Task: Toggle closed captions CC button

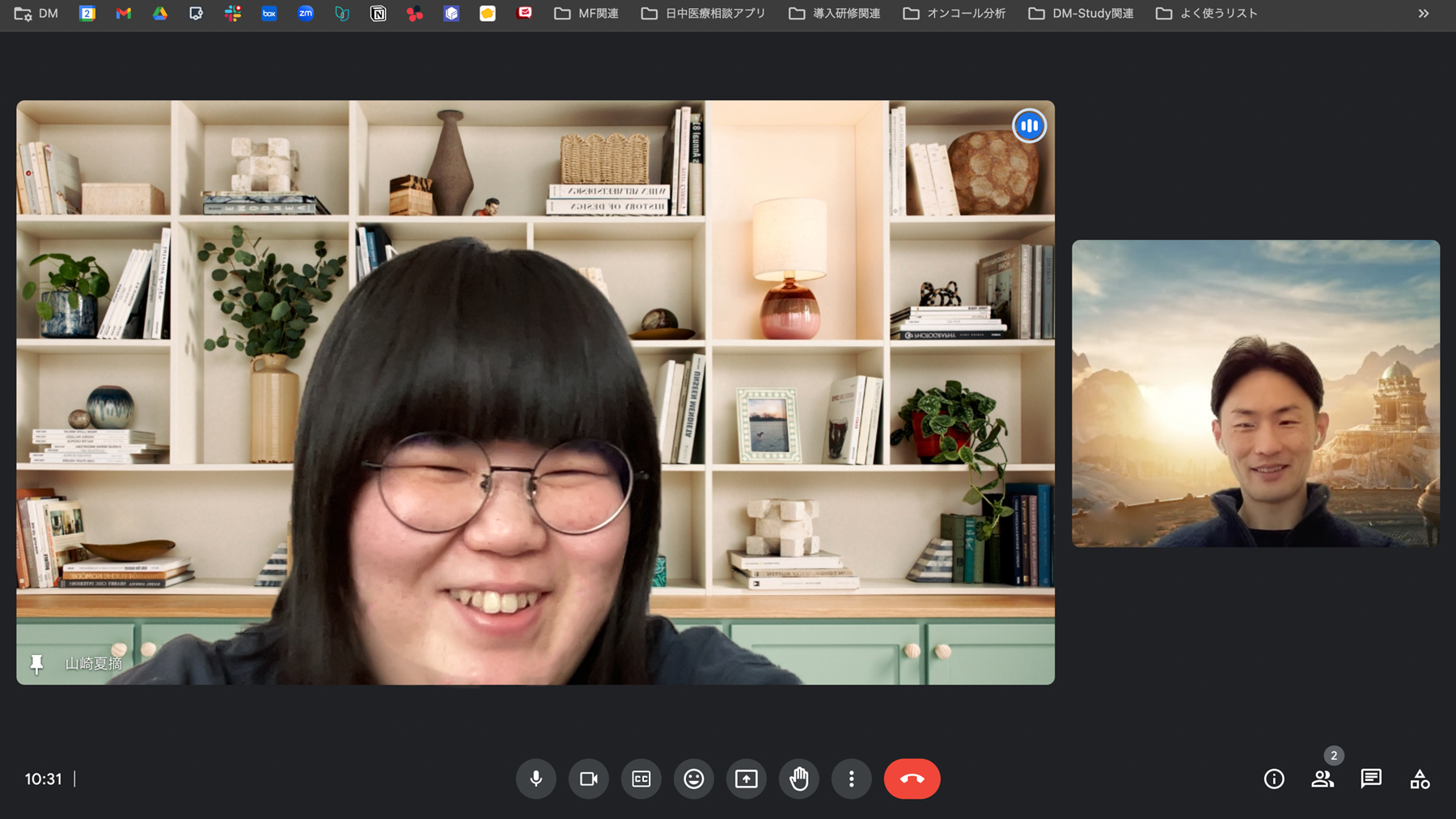Action: pos(641,779)
